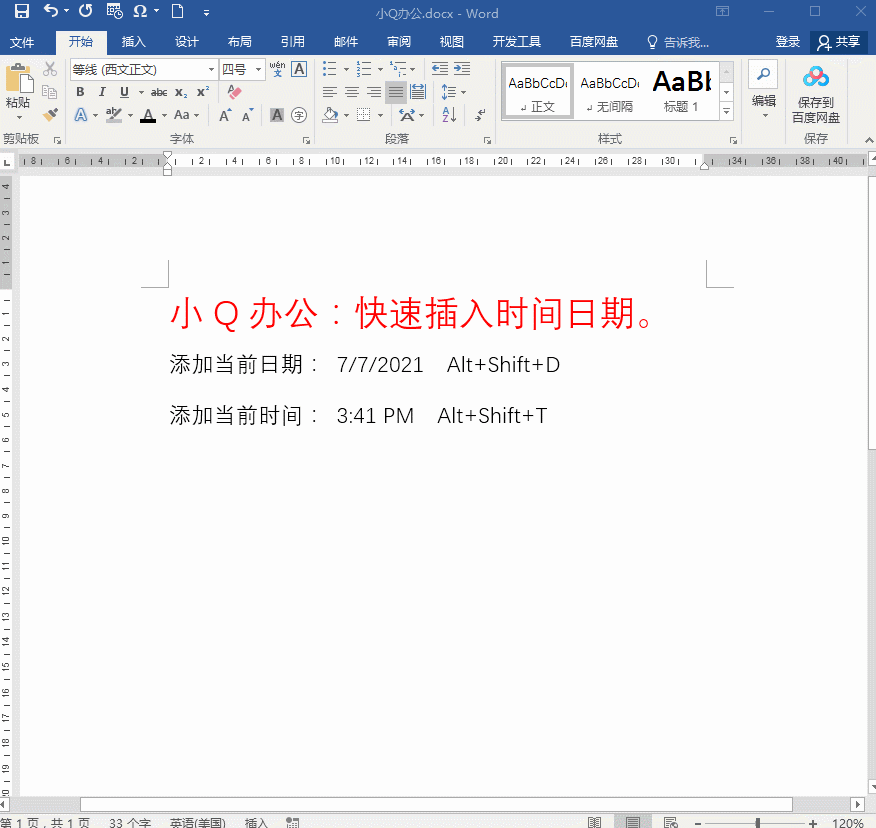Decrease paragraph indent
The height and width of the screenshot is (828, 876).
click(440, 69)
